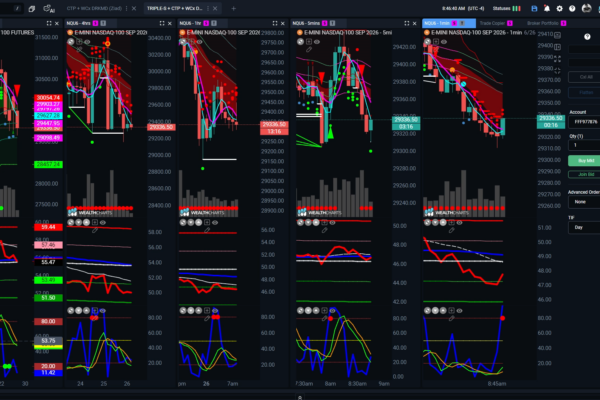
Task: Click the layers icon beside AI
Action: click(32, 8)
